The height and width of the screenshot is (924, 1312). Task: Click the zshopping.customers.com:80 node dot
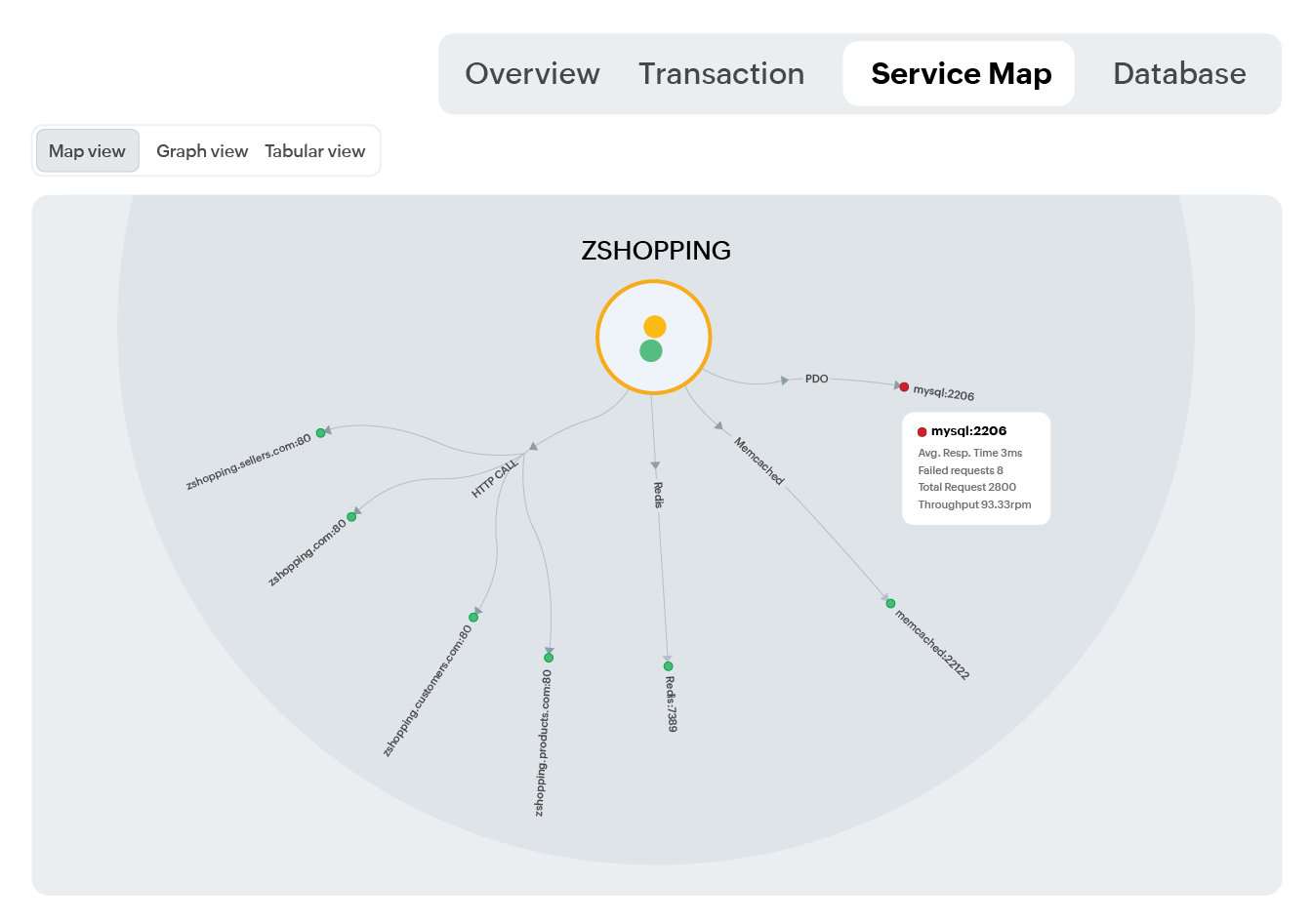(x=473, y=617)
